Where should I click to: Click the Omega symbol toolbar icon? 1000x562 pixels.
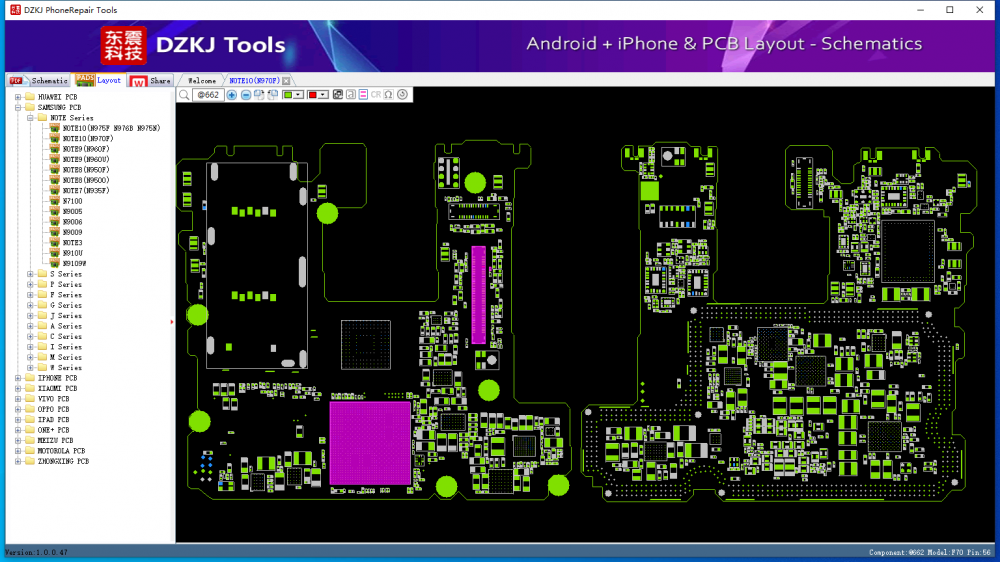tap(388, 95)
